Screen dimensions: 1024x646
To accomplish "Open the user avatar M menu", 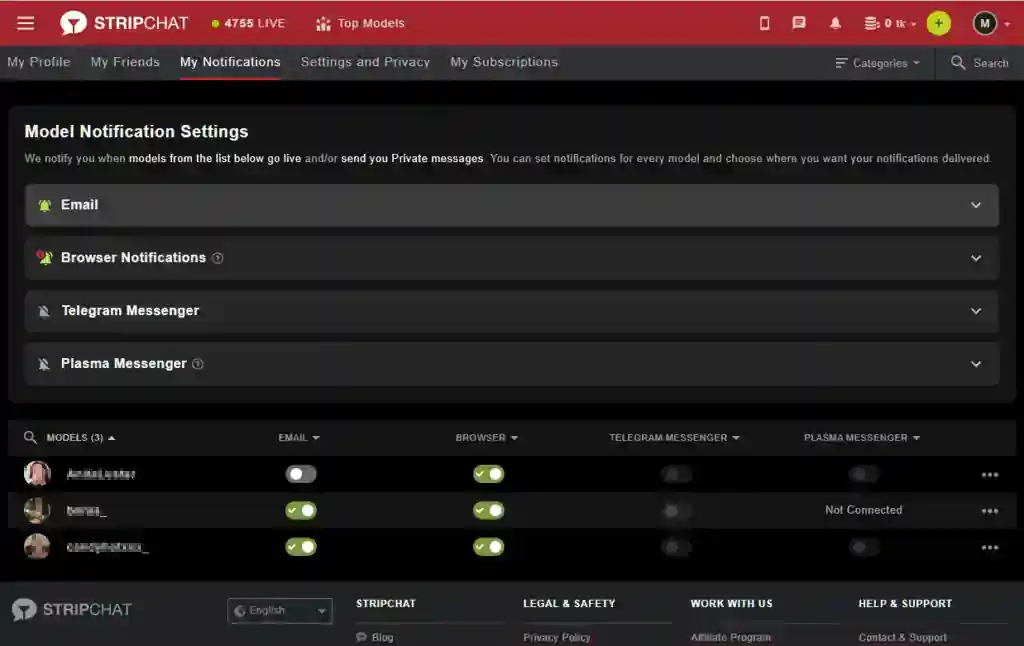I will pyautogui.click(x=985, y=24).
